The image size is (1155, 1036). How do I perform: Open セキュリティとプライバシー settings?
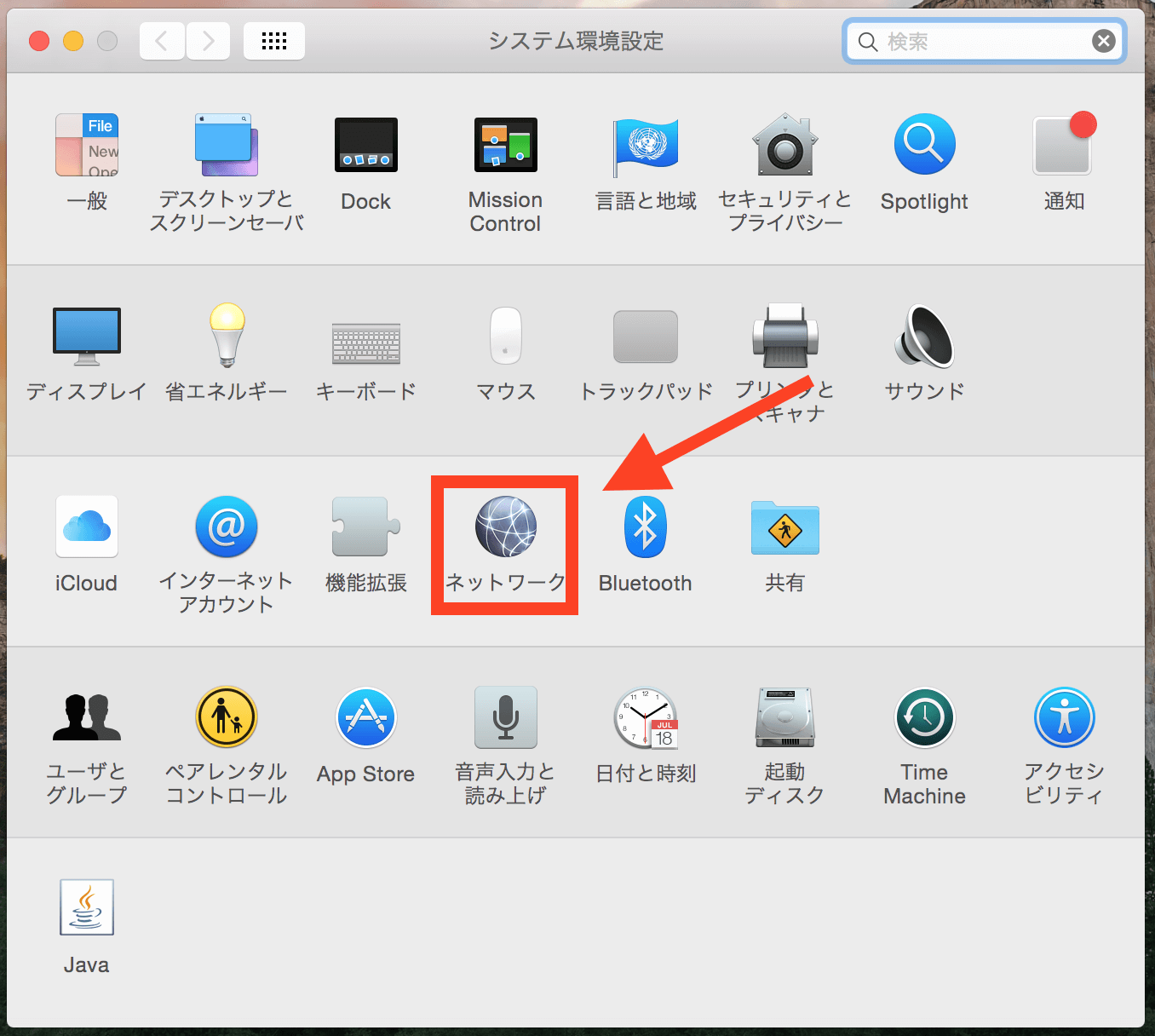tap(784, 145)
